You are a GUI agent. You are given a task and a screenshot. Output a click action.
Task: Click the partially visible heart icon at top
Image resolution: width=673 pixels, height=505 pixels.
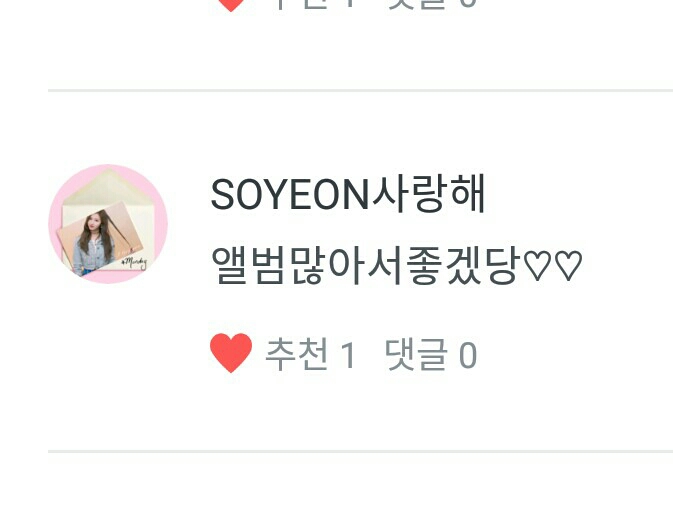coord(231,5)
